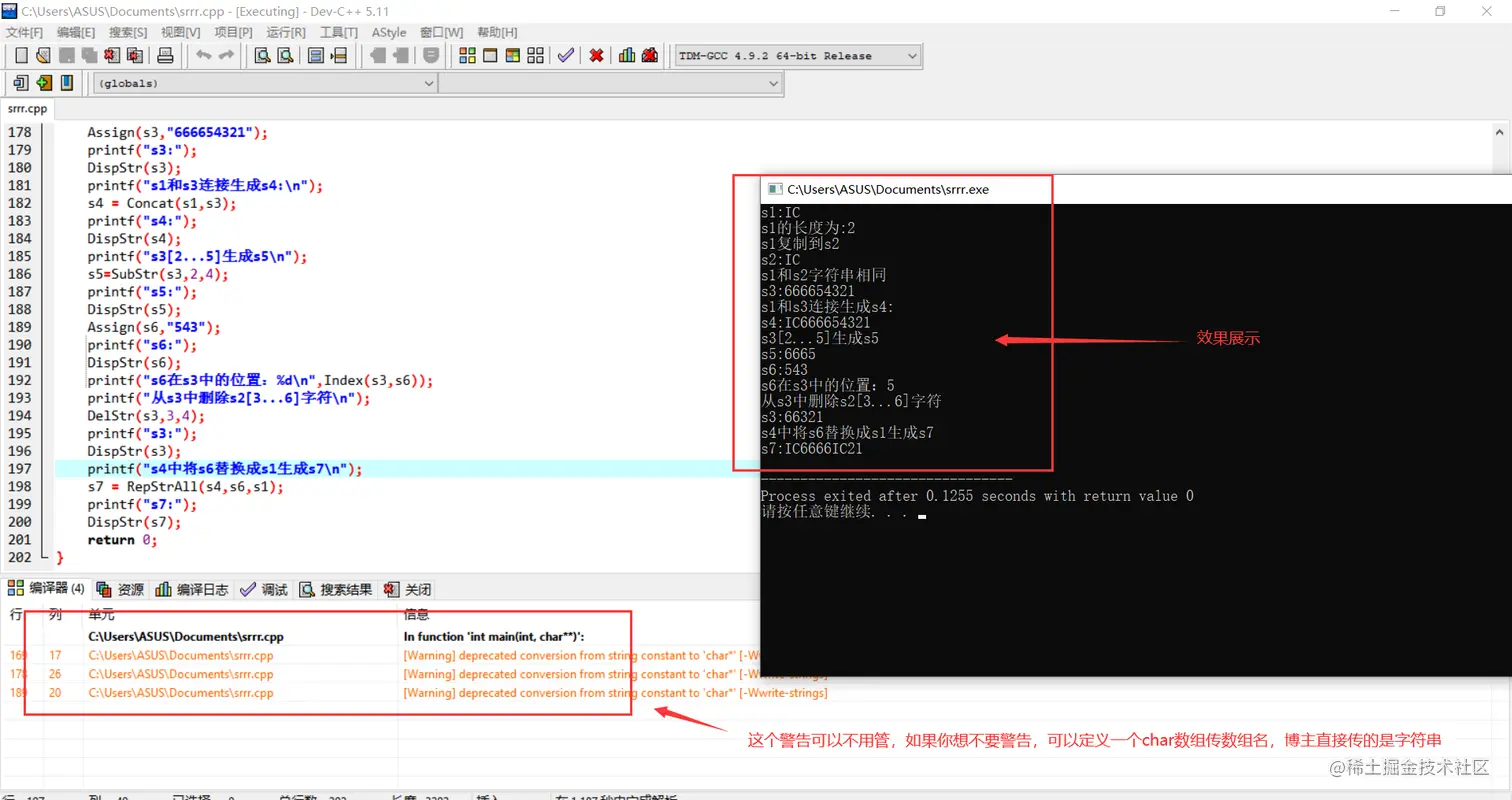The width and height of the screenshot is (1512, 800).
Task: Open the 运行[R] menu
Action: pos(286,32)
